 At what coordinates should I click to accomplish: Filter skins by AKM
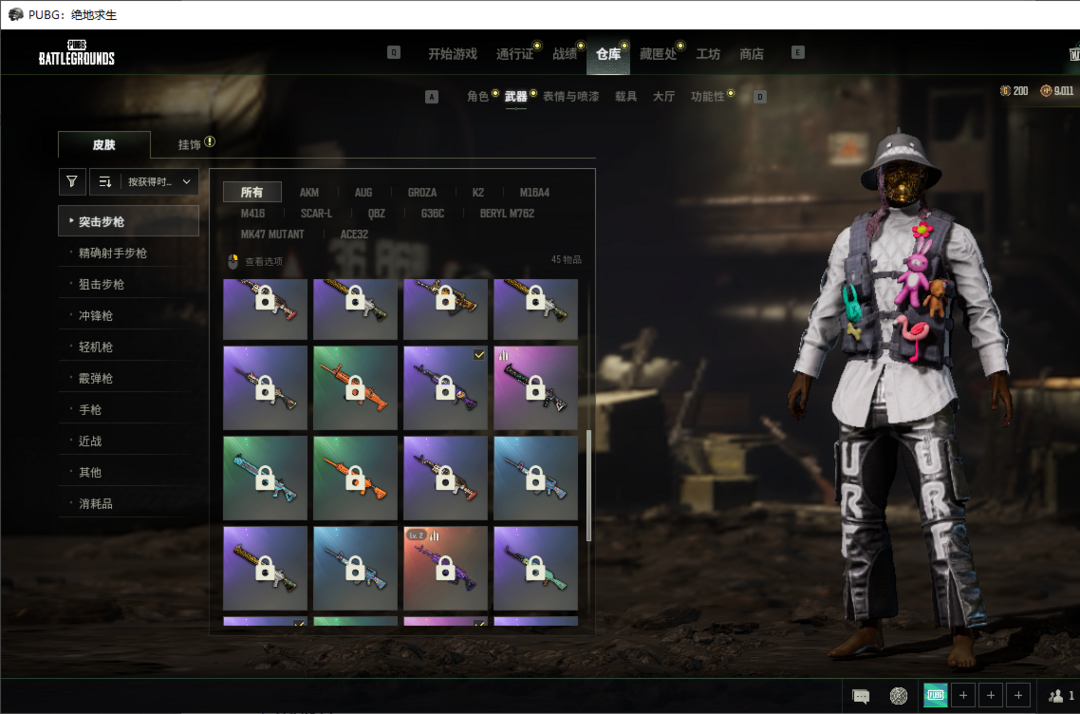(309, 192)
